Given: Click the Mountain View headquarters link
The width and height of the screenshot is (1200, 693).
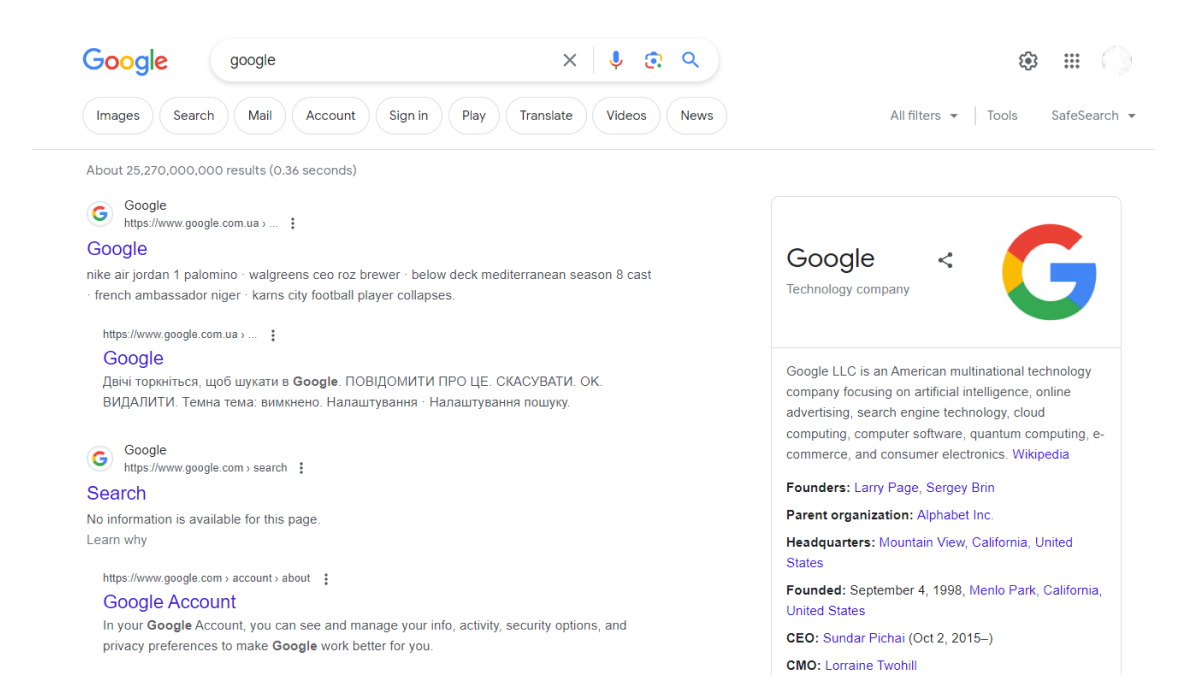Looking at the screenshot, I should pyautogui.click(x=922, y=542).
